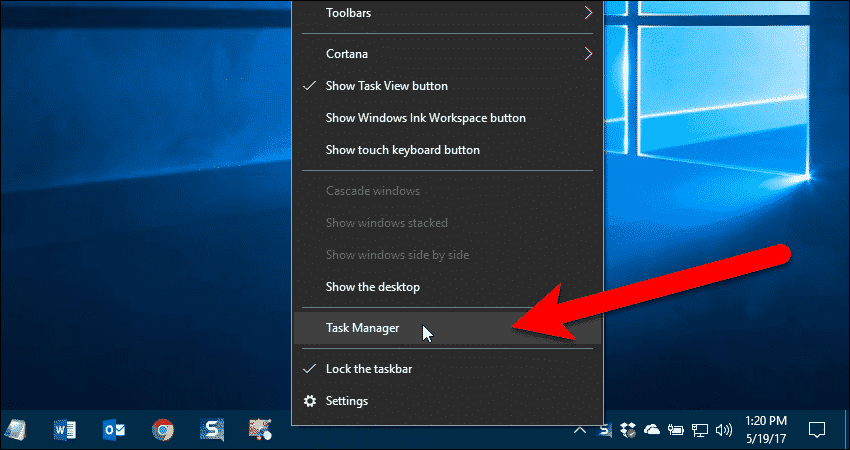Click the volume speaker icon
The width and height of the screenshot is (850, 450).
tap(722, 430)
